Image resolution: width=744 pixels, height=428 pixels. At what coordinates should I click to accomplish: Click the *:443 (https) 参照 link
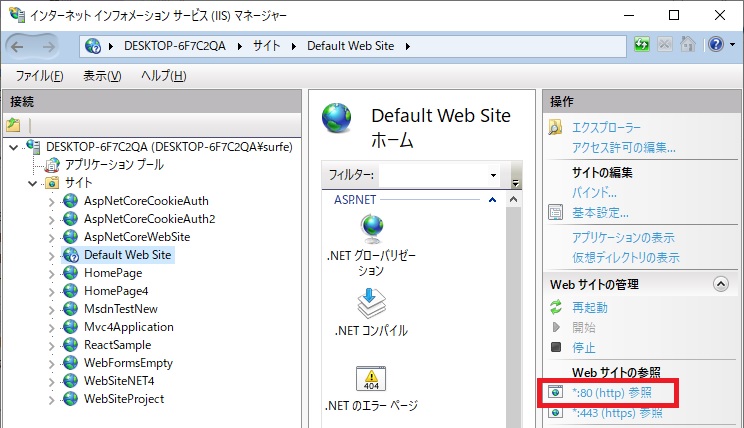tap(617, 413)
